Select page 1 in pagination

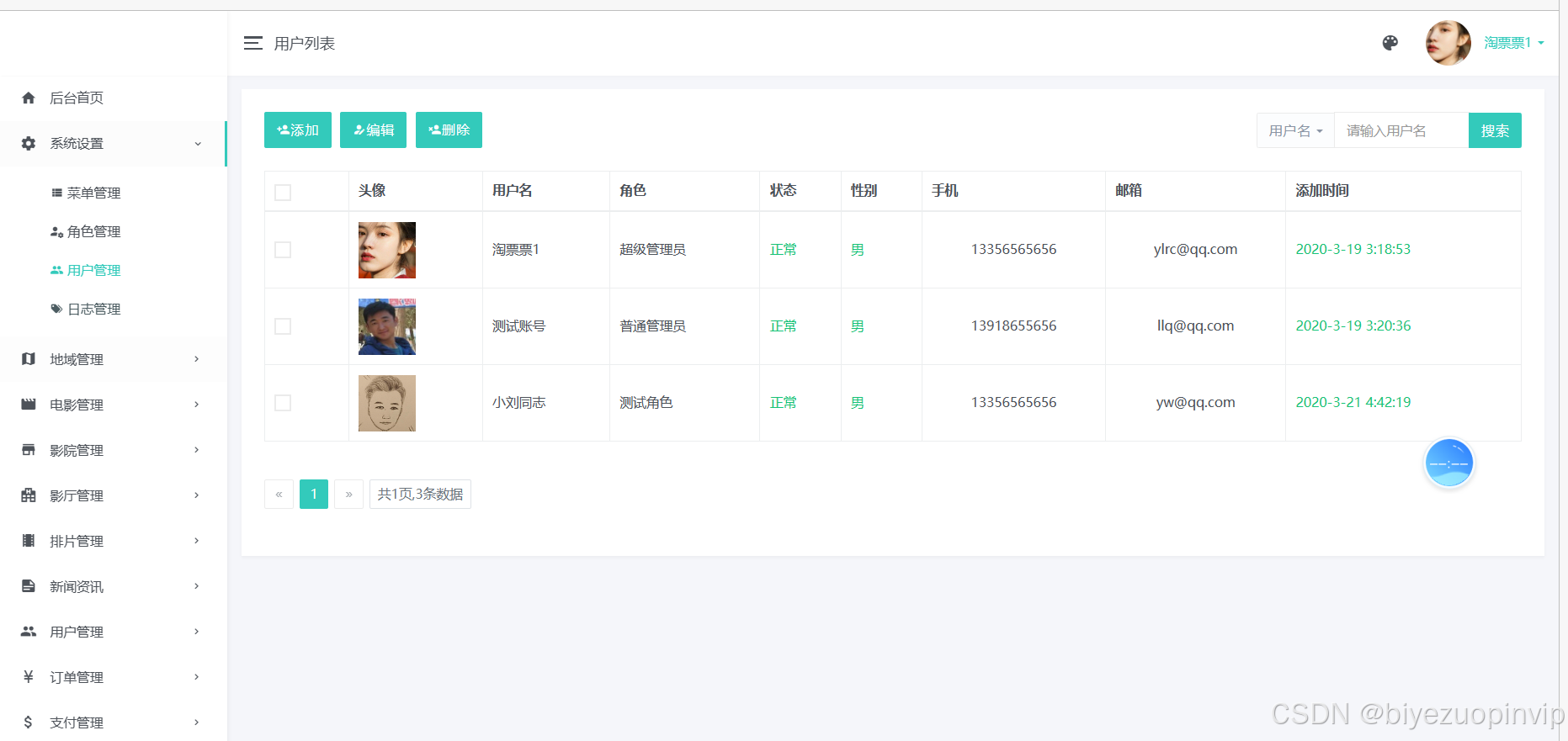(x=314, y=494)
